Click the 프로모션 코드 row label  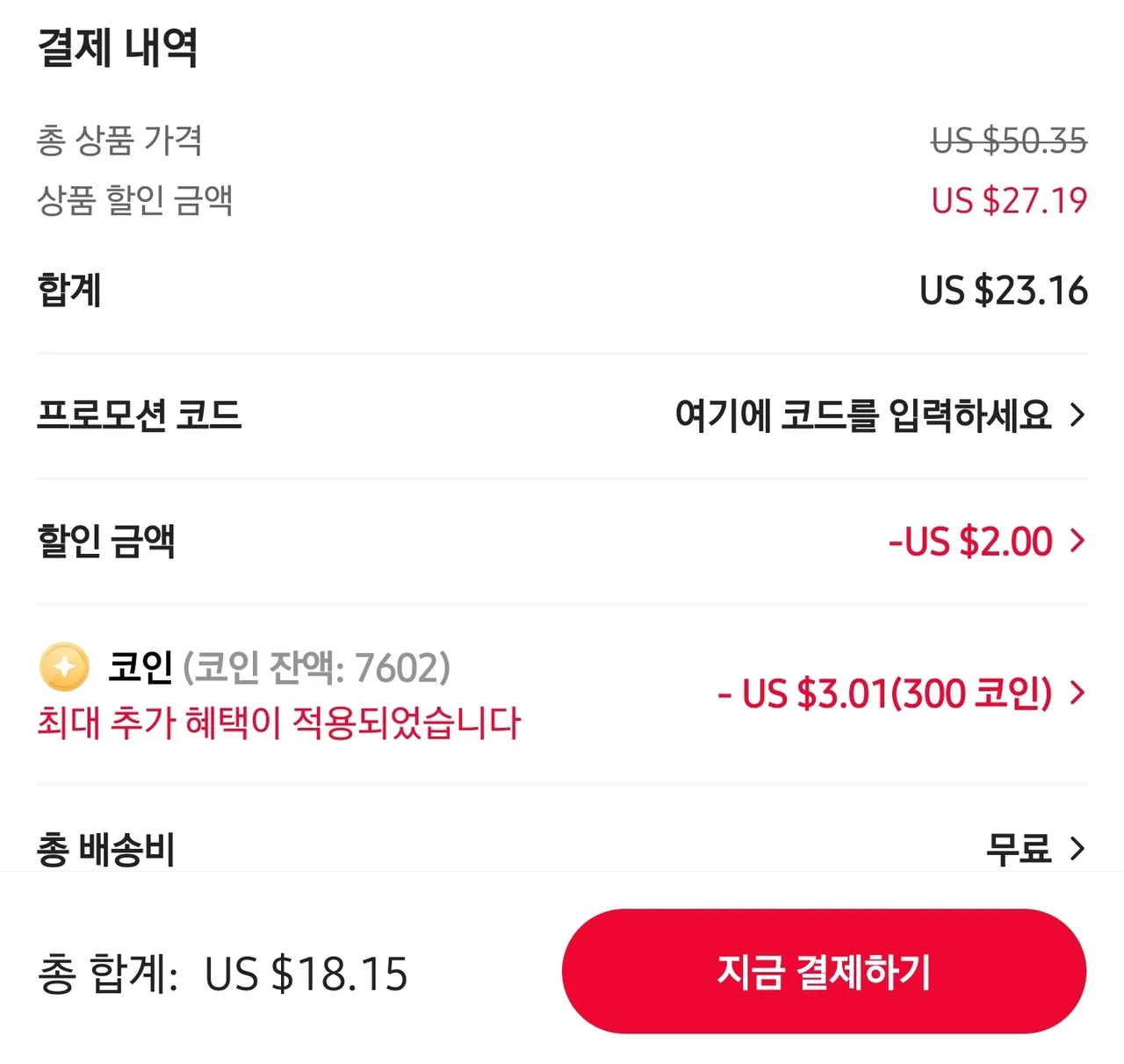(139, 414)
